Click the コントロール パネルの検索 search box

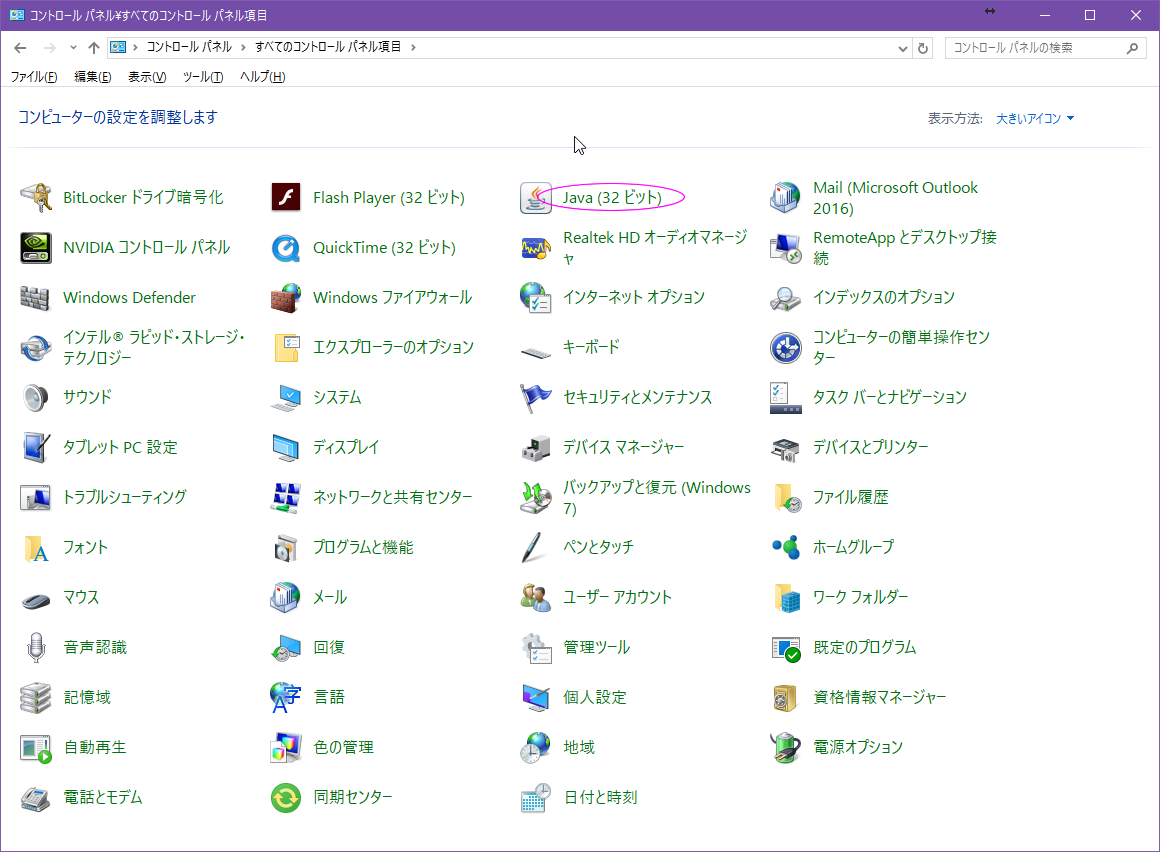[1035, 48]
